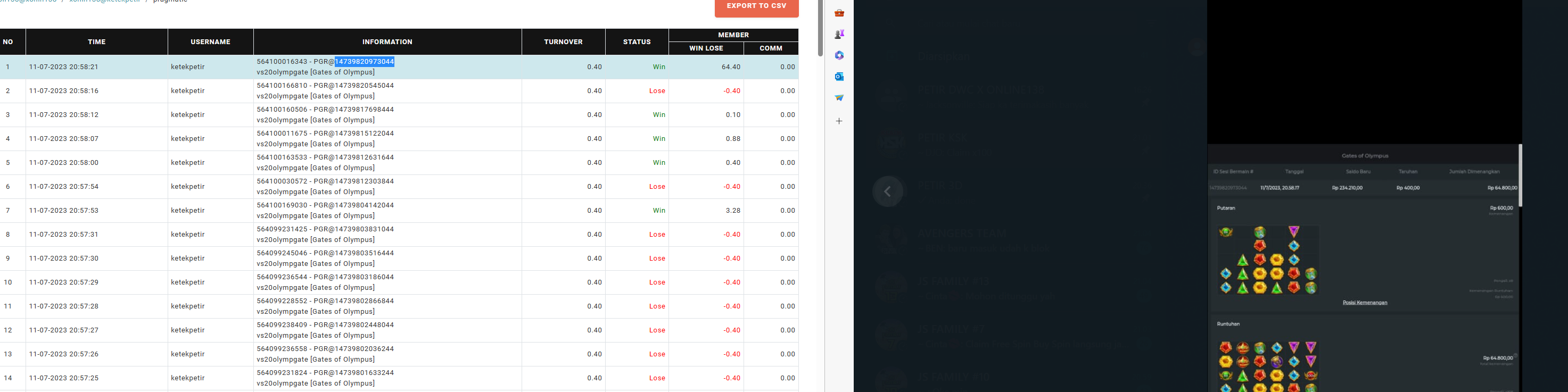Click the Runtuhan tumble symbol grid thumbnail
Image resolution: width=1568 pixels, height=392 pixels.
[x=1268, y=366]
